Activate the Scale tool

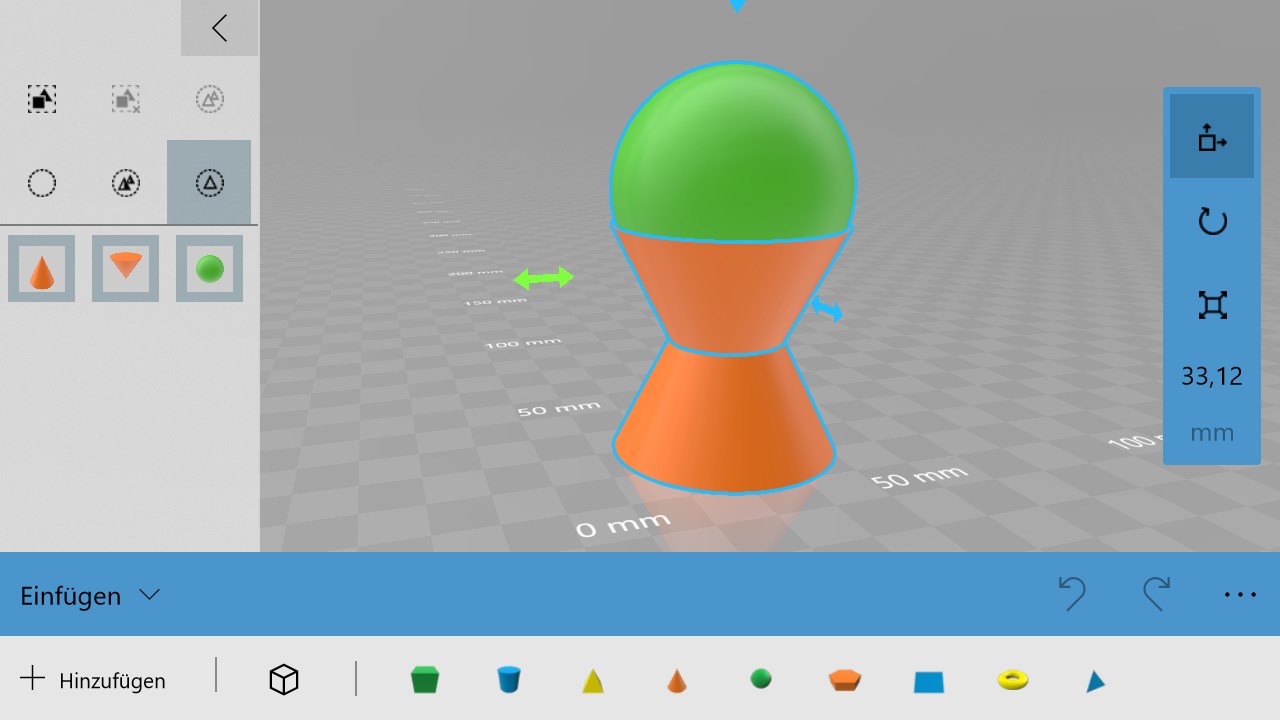point(1212,305)
